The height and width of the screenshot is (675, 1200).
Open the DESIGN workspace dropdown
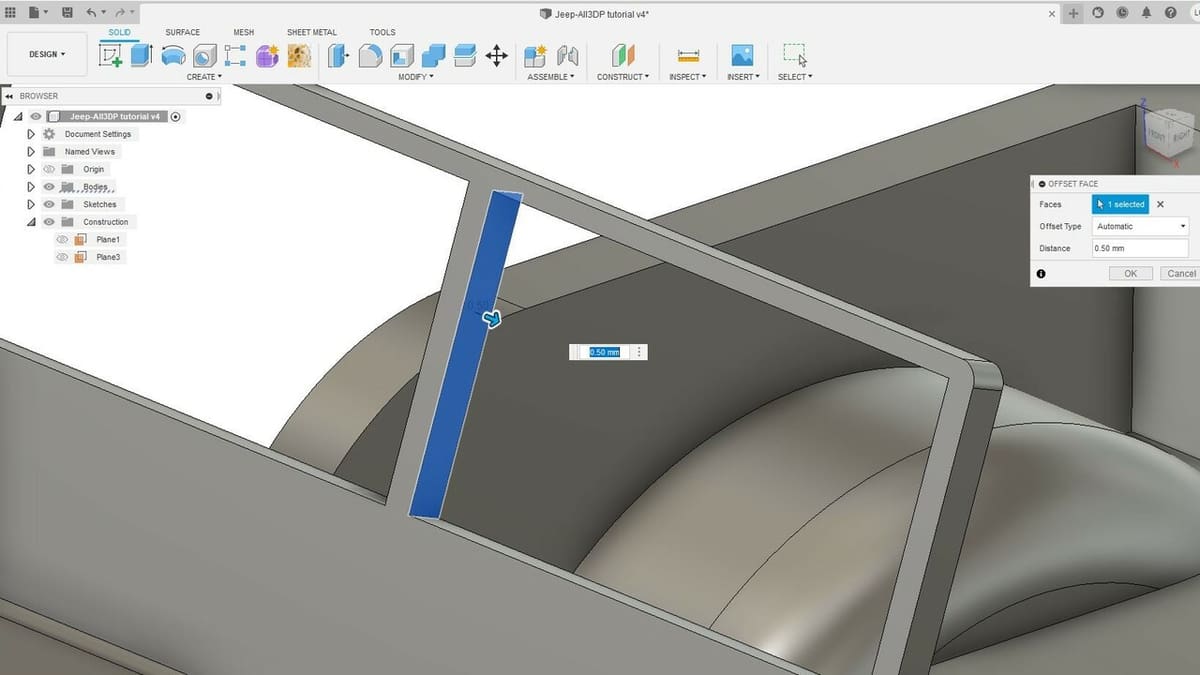[x=47, y=54]
